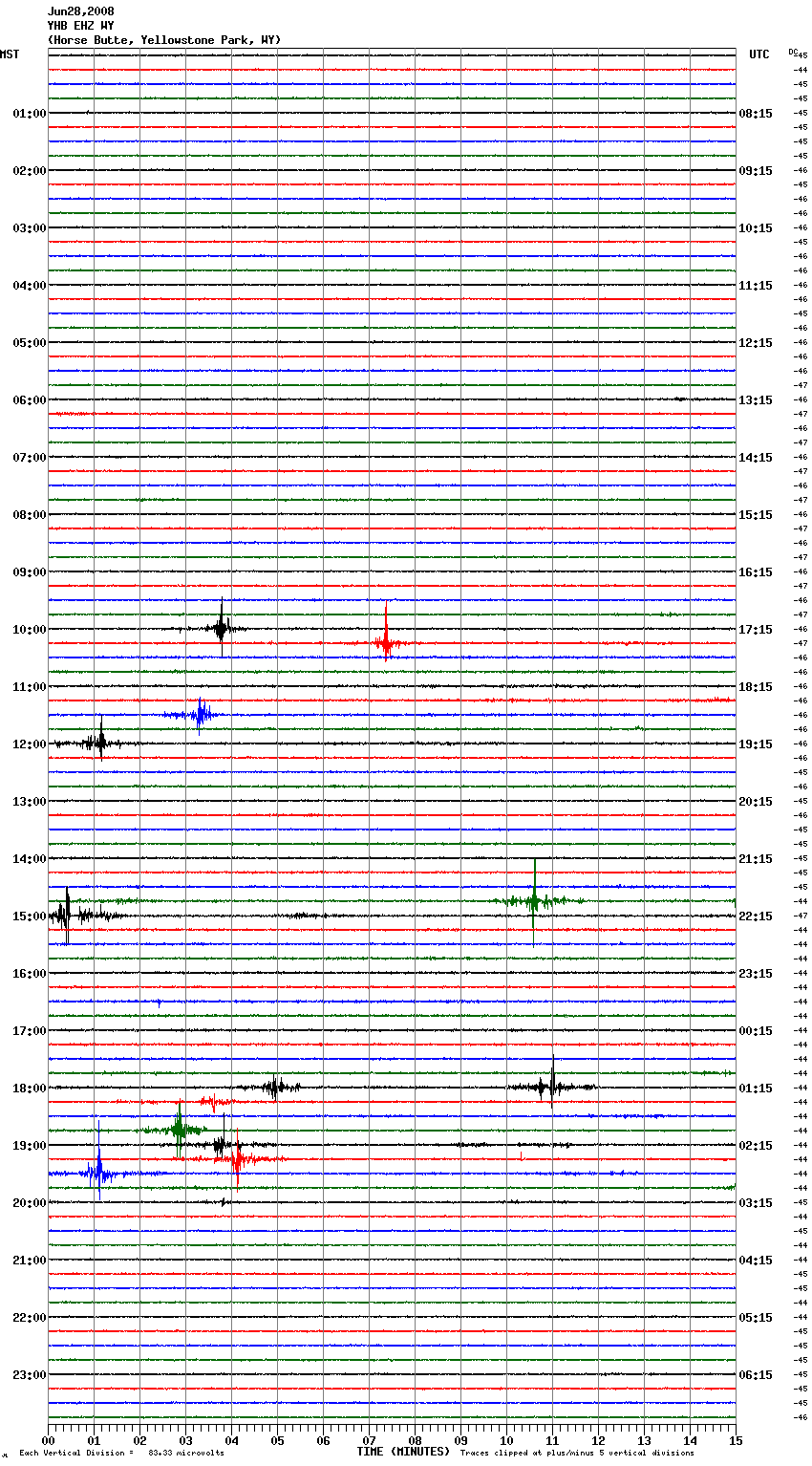Viewport: 812px width, 1466px height.
Task: Click the date text 'Jun28,2008'
Action: (81, 11)
